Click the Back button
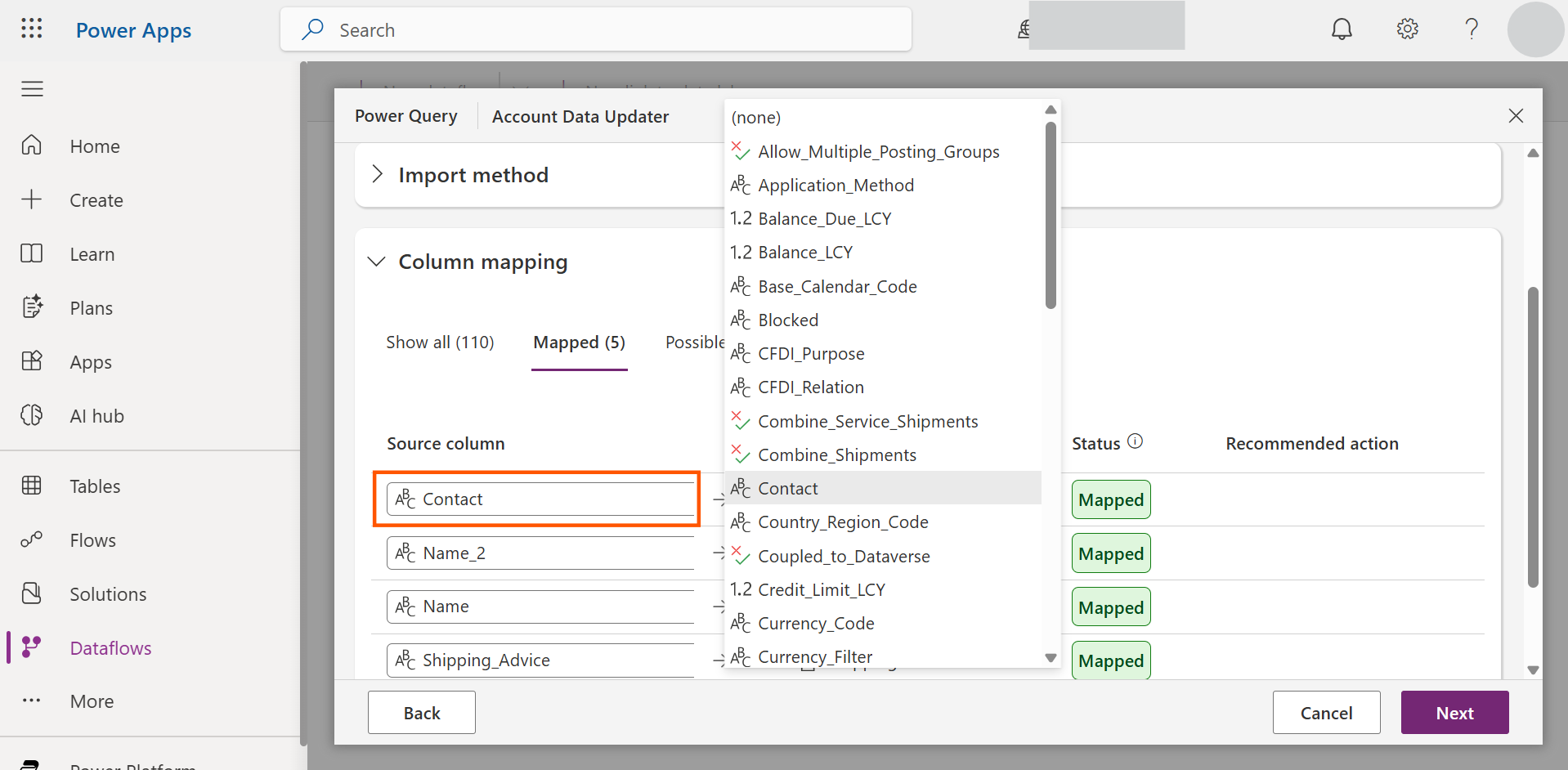1568x770 pixels. click(x=421, y=713)
